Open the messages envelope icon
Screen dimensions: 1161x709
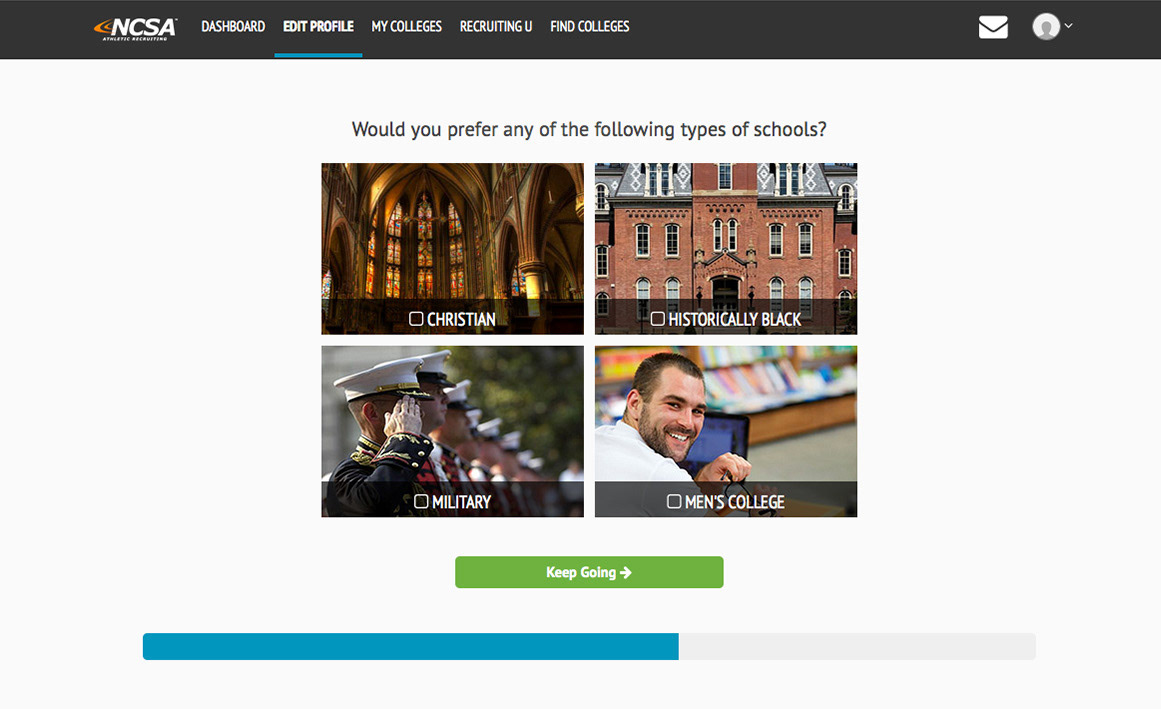click(x=993, y=27)
